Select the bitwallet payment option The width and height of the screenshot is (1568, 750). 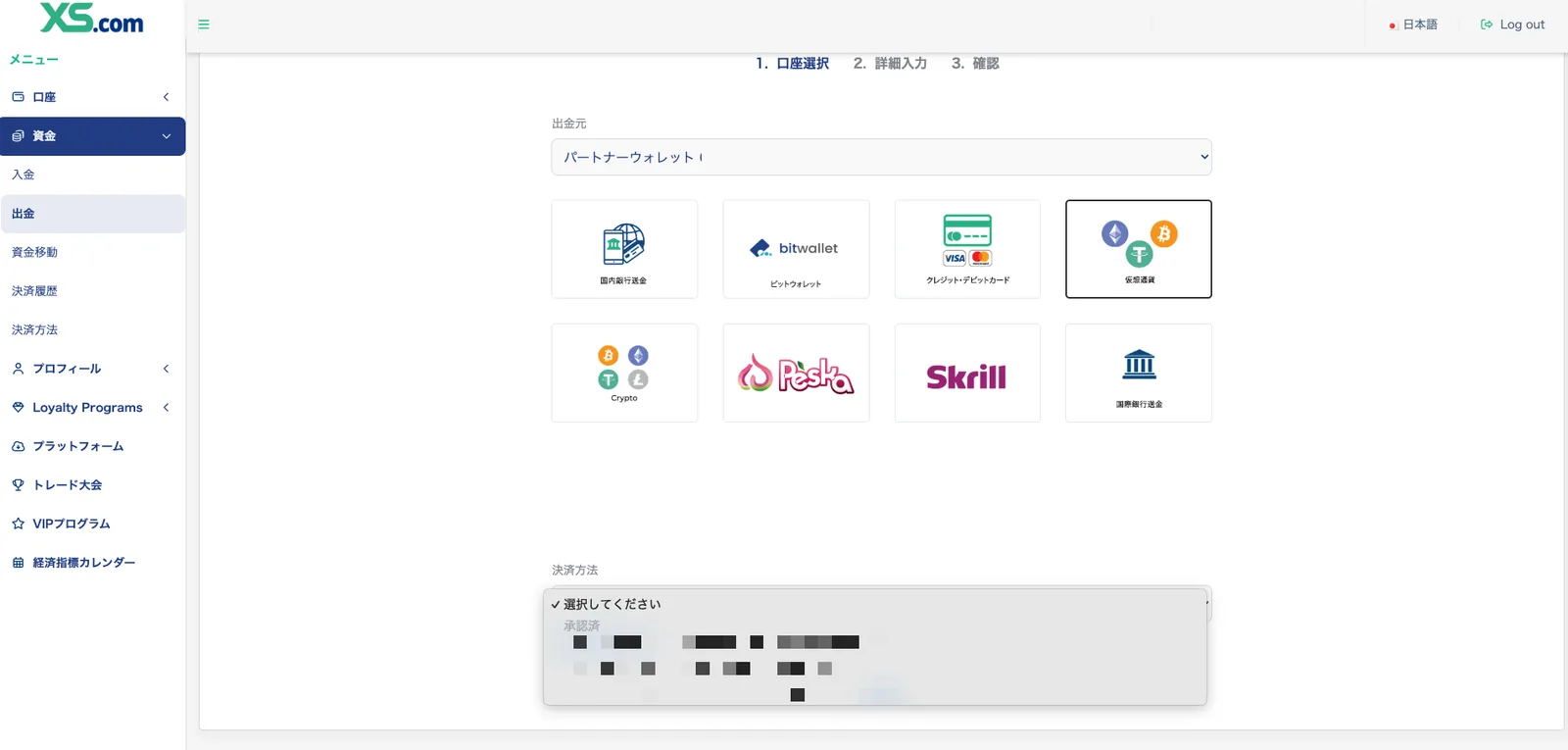[x=796, y=249]
